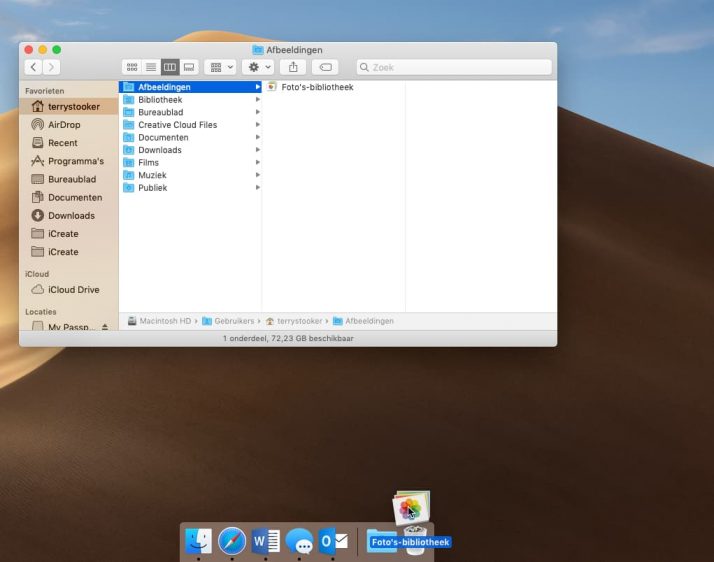Image resolution: width=714 pixels, height=562 pixels.
Task: Go forward with the right arrow
Action: point(52,67)
